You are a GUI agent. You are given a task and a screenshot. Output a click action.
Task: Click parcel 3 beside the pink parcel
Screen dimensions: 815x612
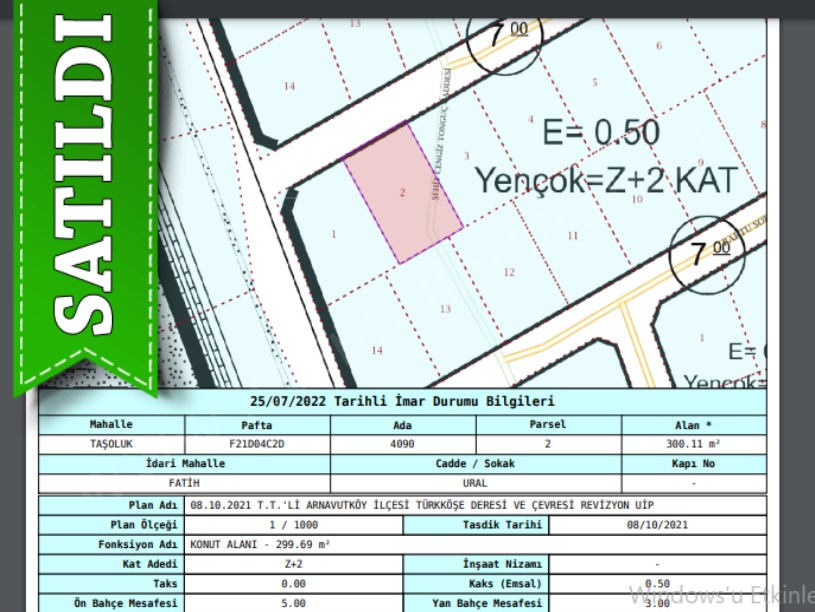coord(467,157)
